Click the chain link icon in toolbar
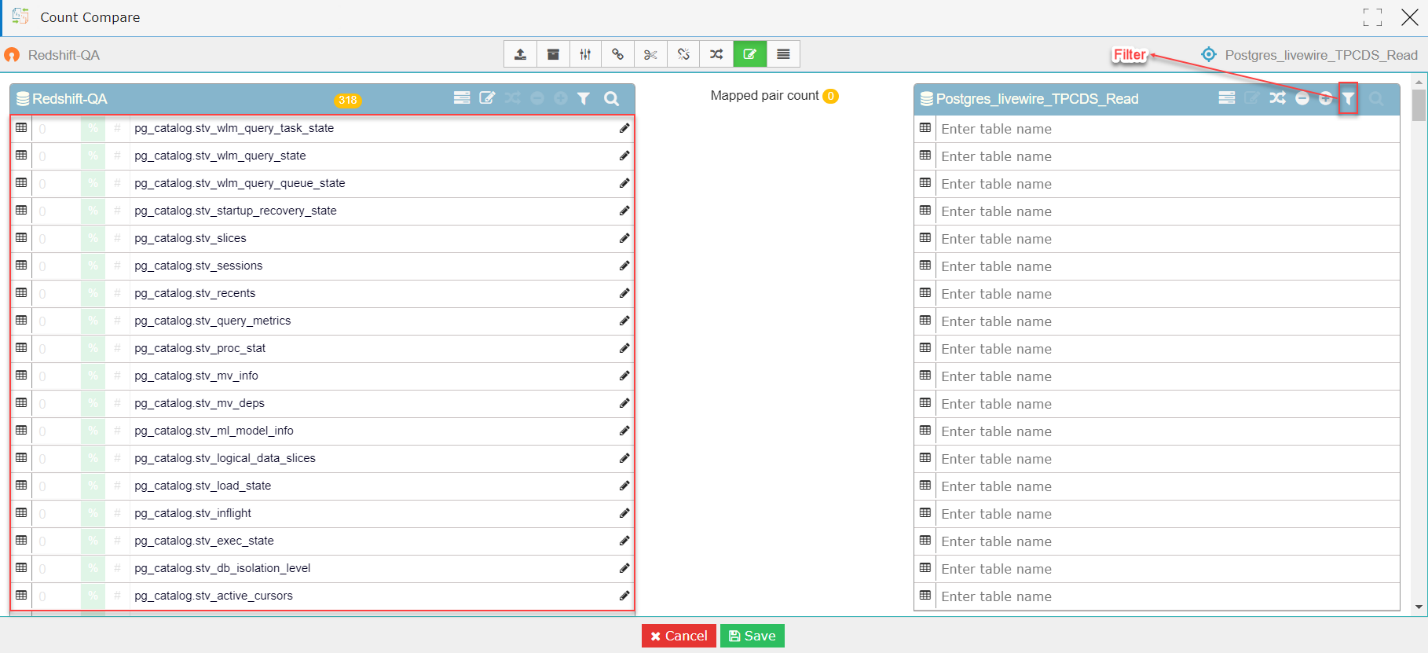This screenshot has height=653, width=1428. (618, 54)
